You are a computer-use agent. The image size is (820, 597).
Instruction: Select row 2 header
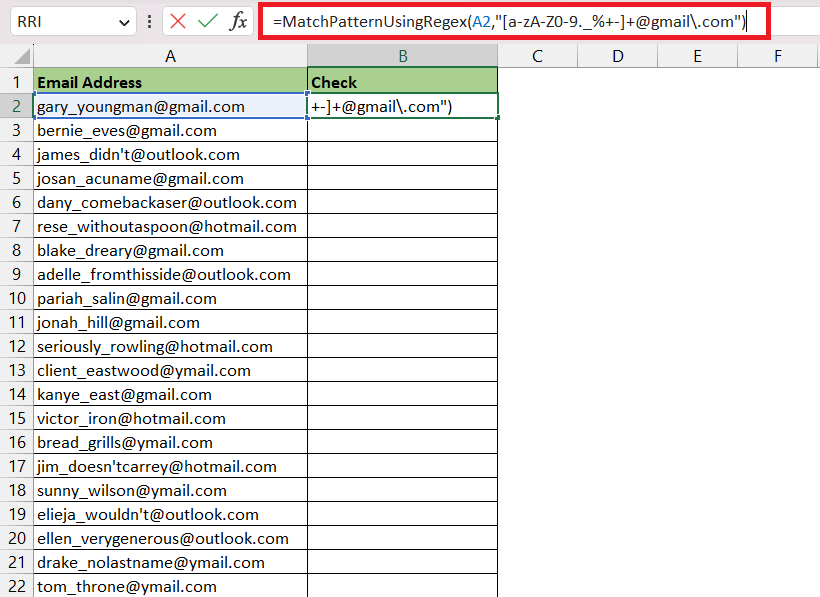17,106
